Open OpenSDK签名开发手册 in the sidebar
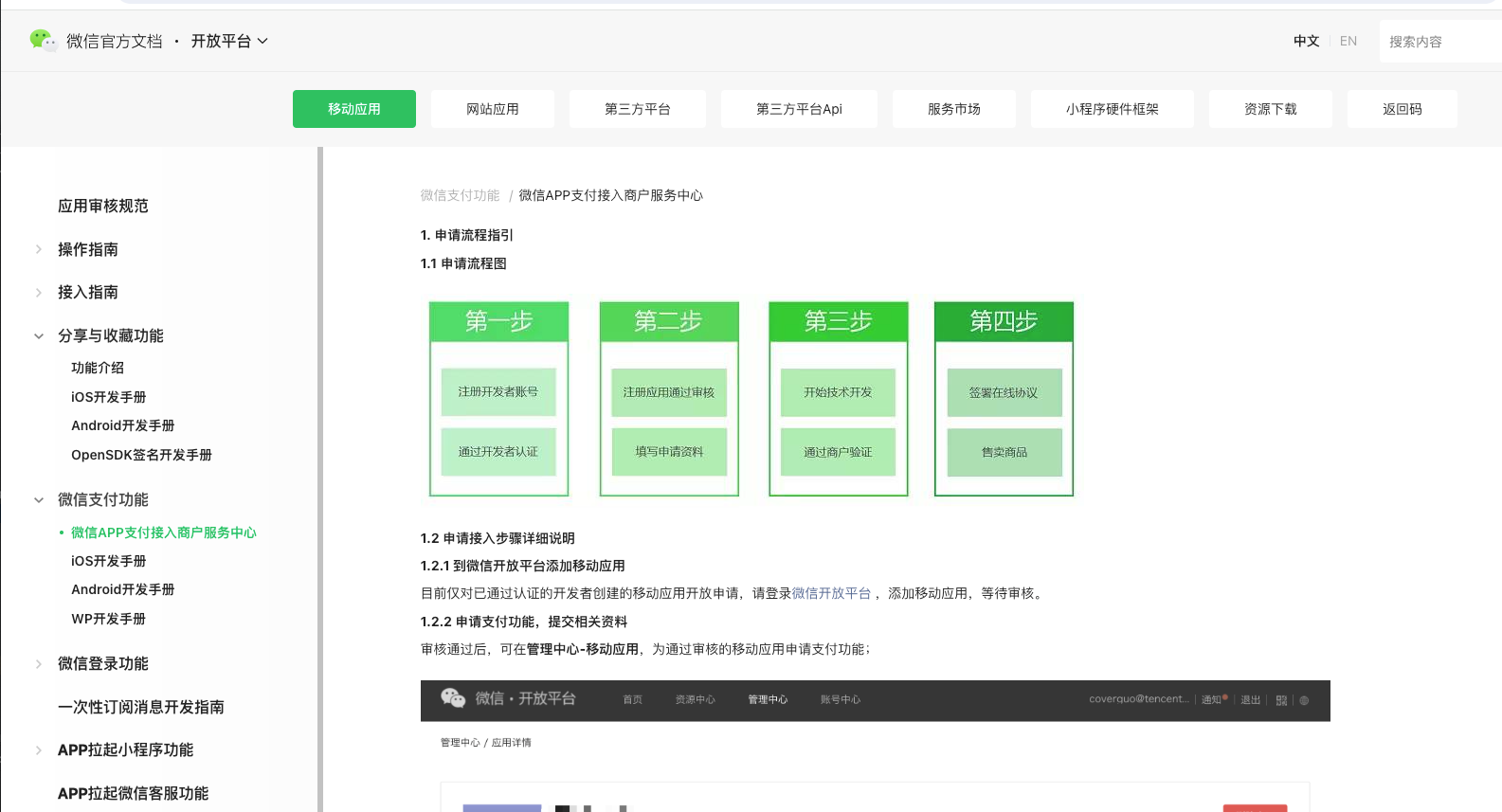Image resolution: width=1502 pixels, height=812 pixels. point(142,455)
